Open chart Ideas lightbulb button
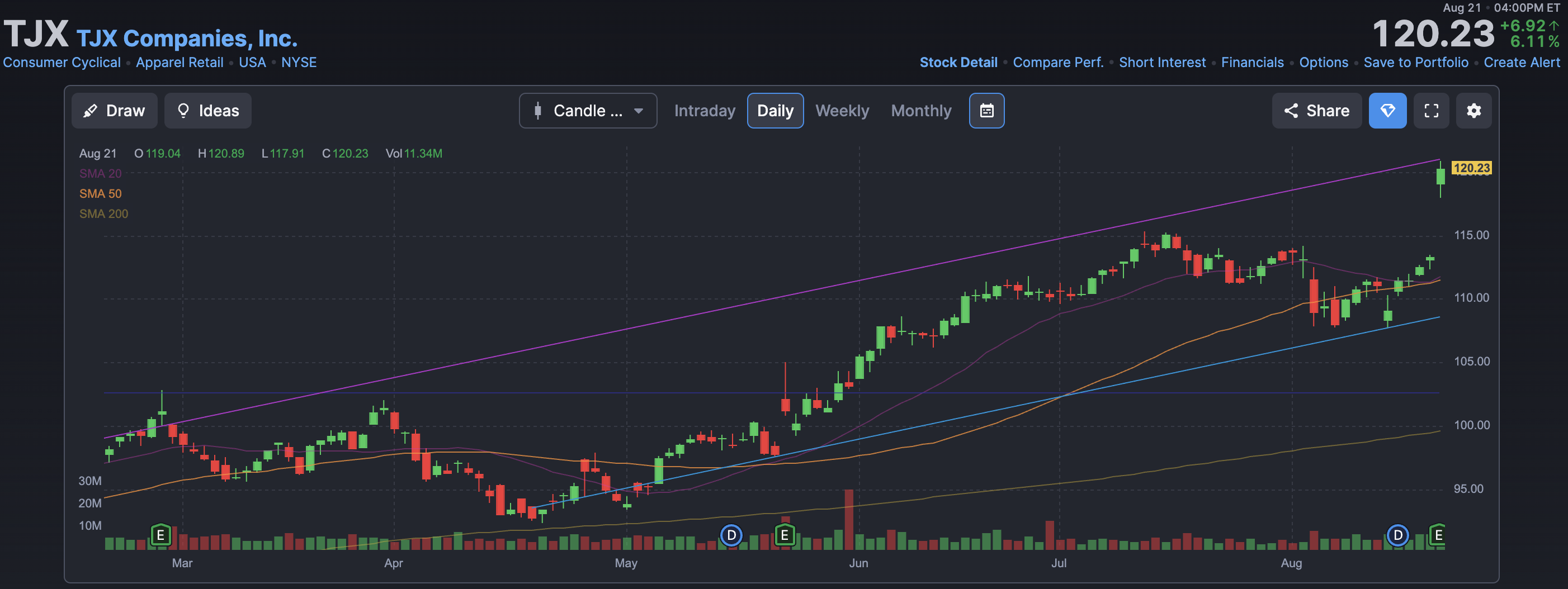 point(207,111)
